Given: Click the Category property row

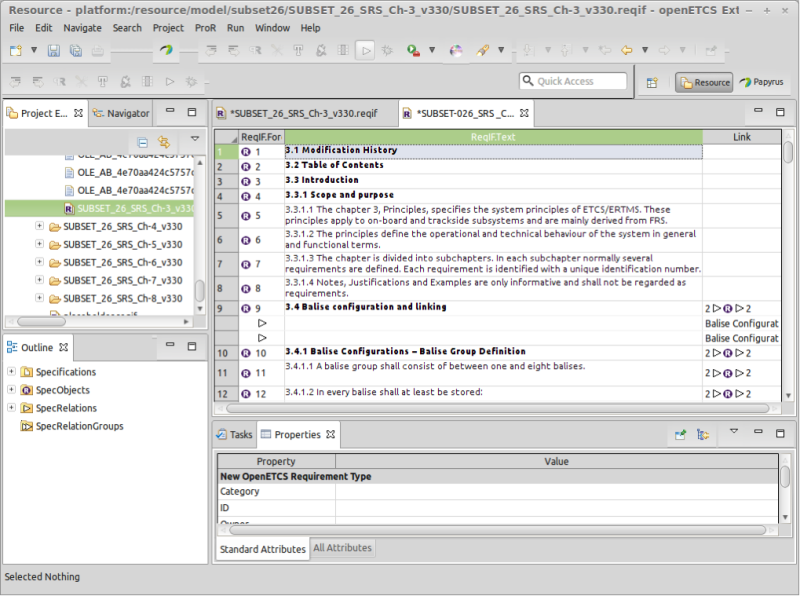Looking at the screenshot, I should click(x=498, y=491).
